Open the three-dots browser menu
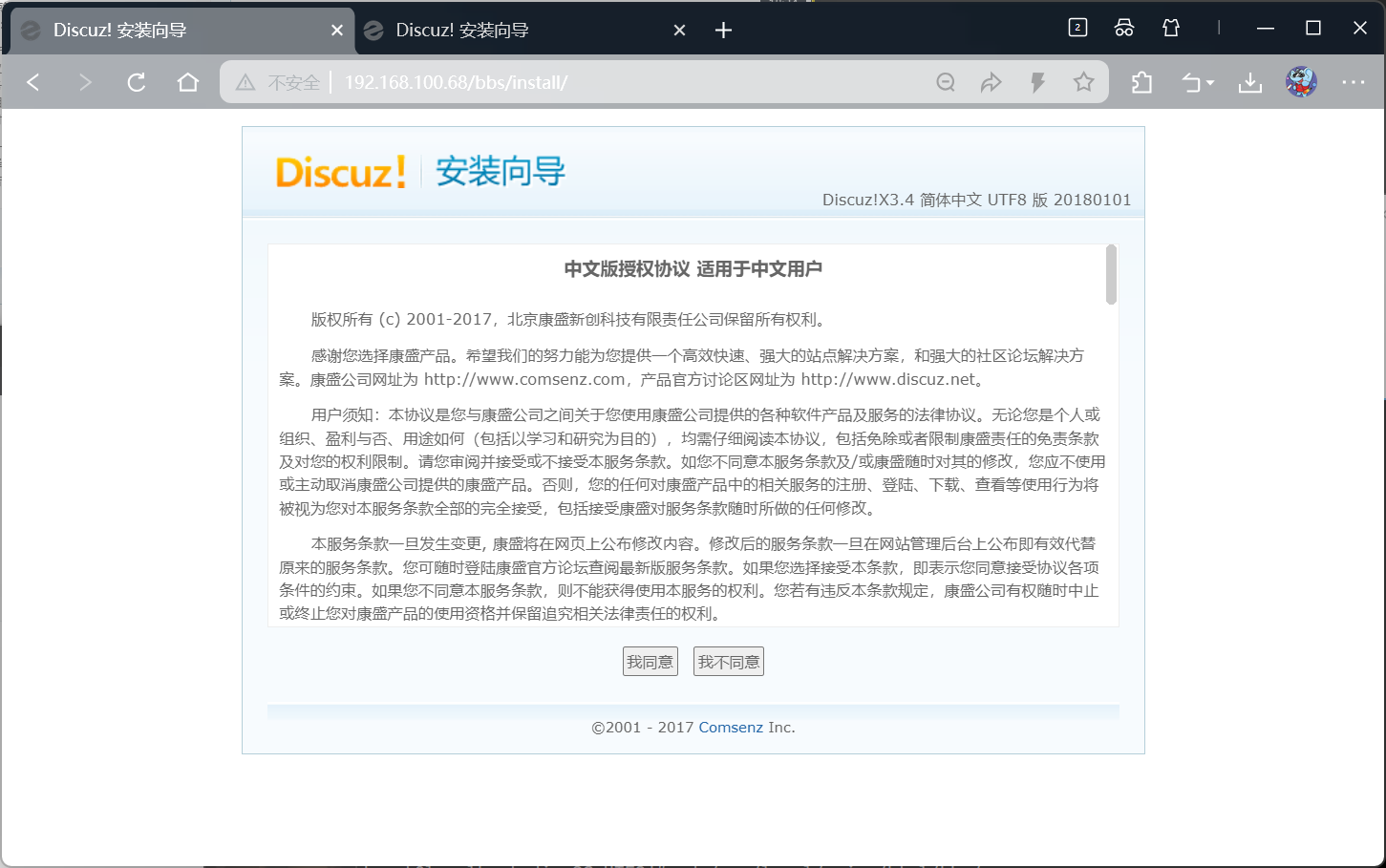This screenshot has width=1386, height=868. pos(1353,82)
